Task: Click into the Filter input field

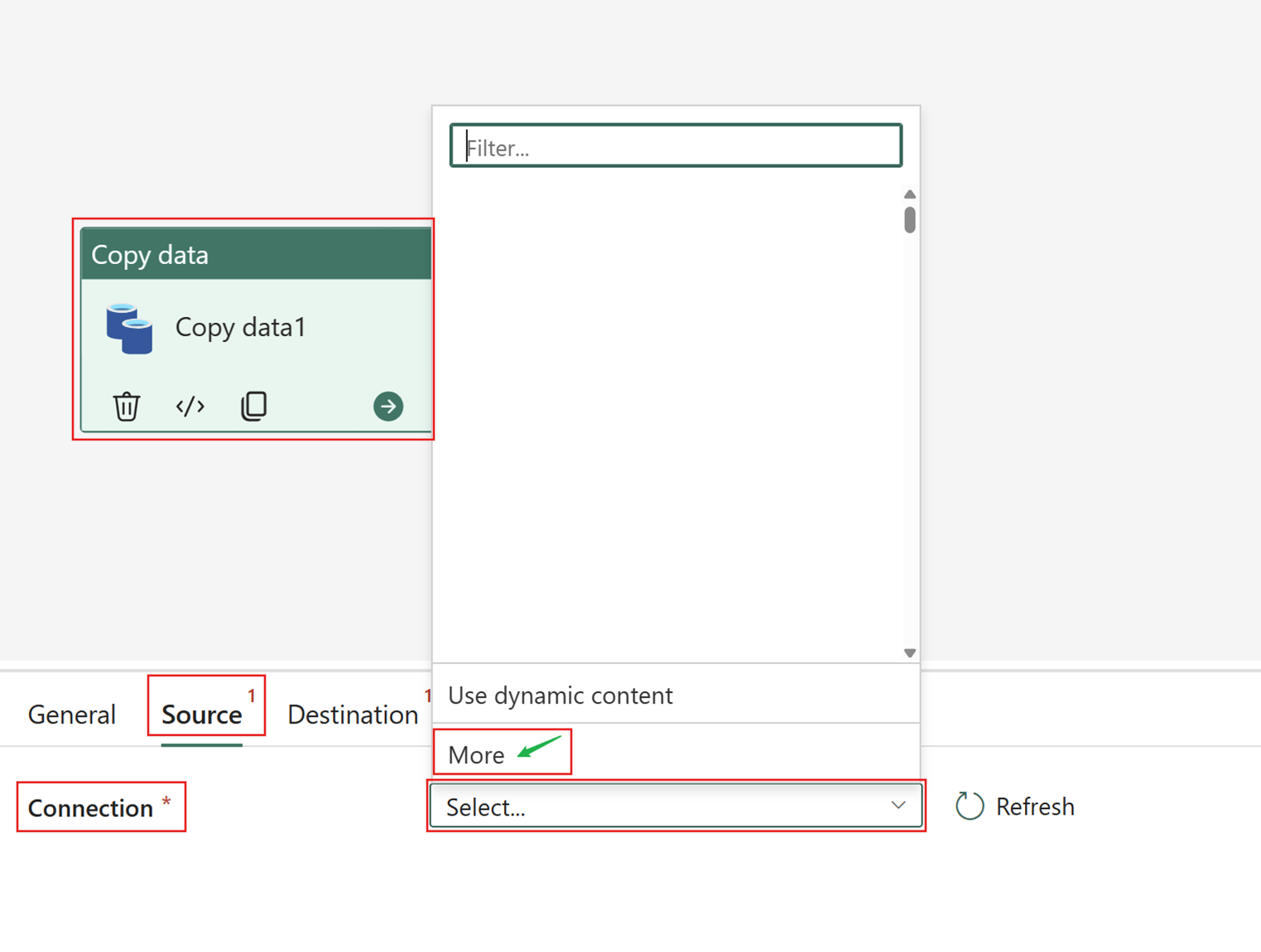Action: click(x=676, y=146)
